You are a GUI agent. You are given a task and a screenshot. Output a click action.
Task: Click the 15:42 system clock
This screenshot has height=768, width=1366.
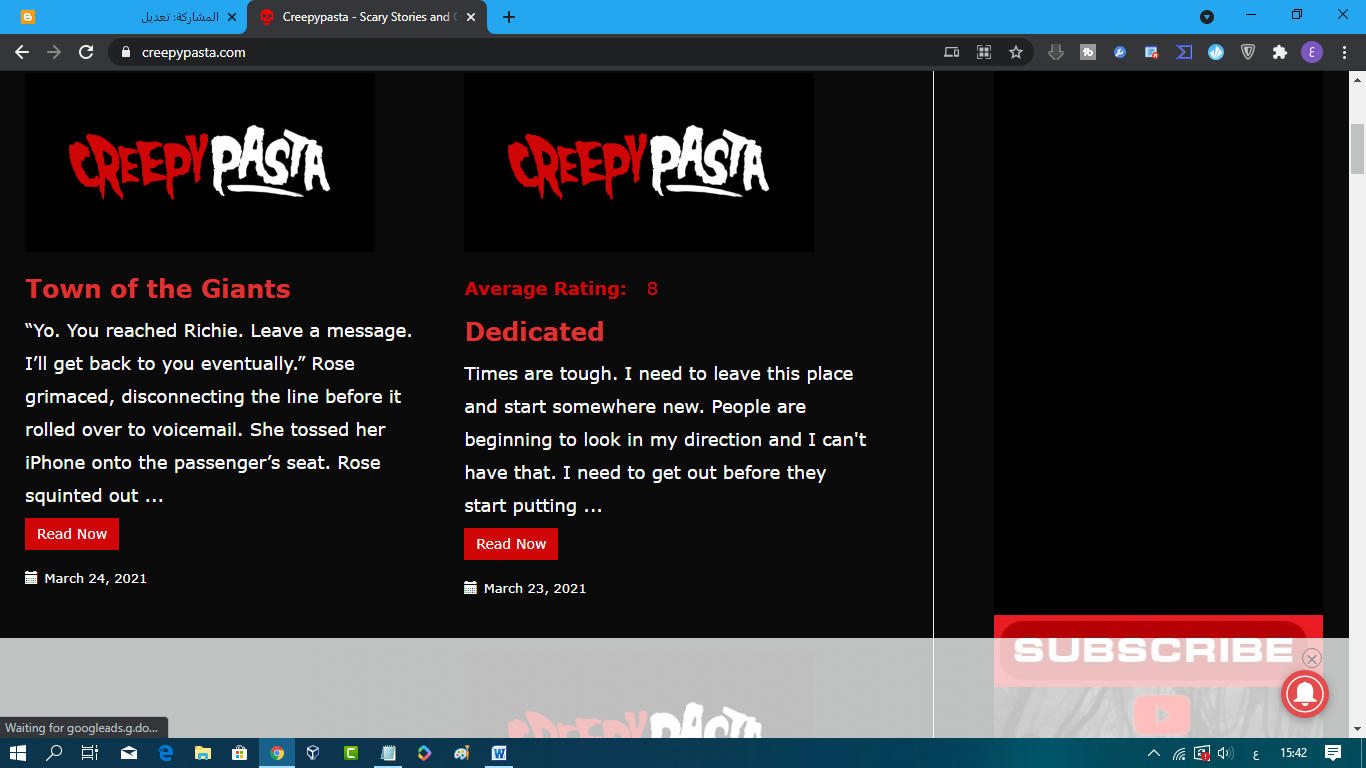click(1294, 753)
